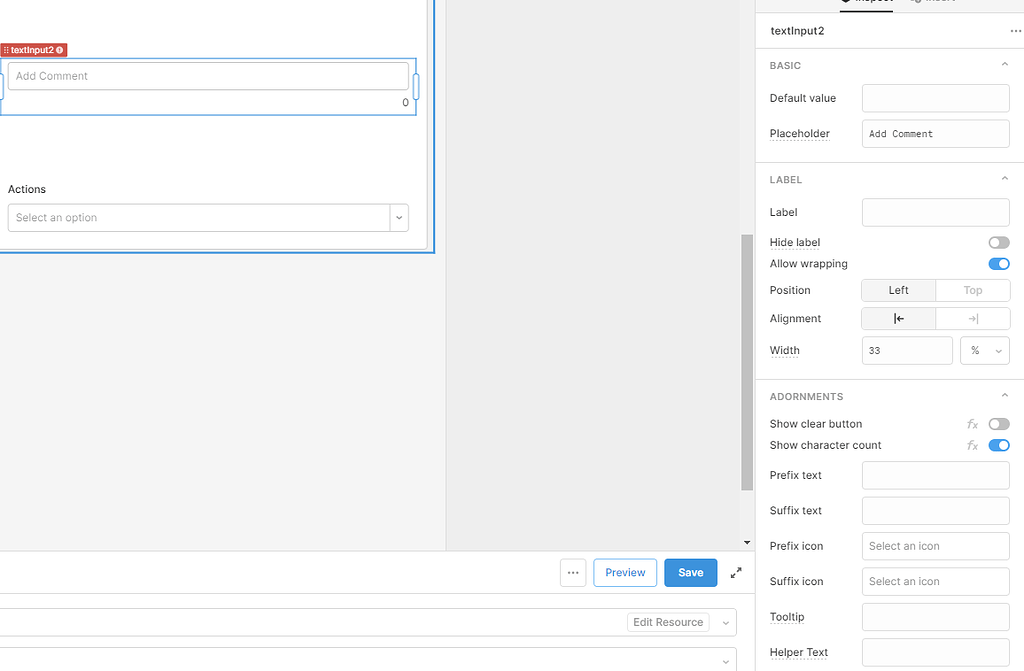Save the app with the Save button
The image size is (1024, 671).
pos(690,572)
